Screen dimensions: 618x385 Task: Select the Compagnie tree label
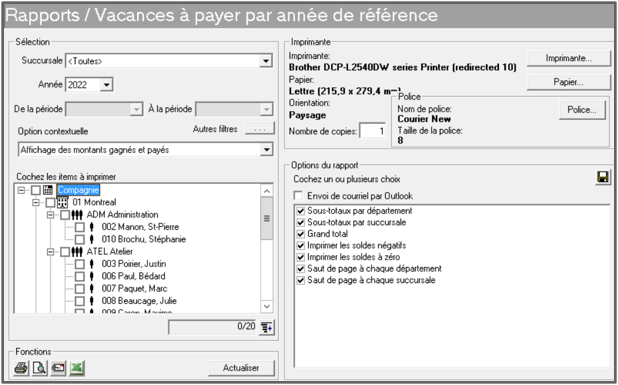78,190
